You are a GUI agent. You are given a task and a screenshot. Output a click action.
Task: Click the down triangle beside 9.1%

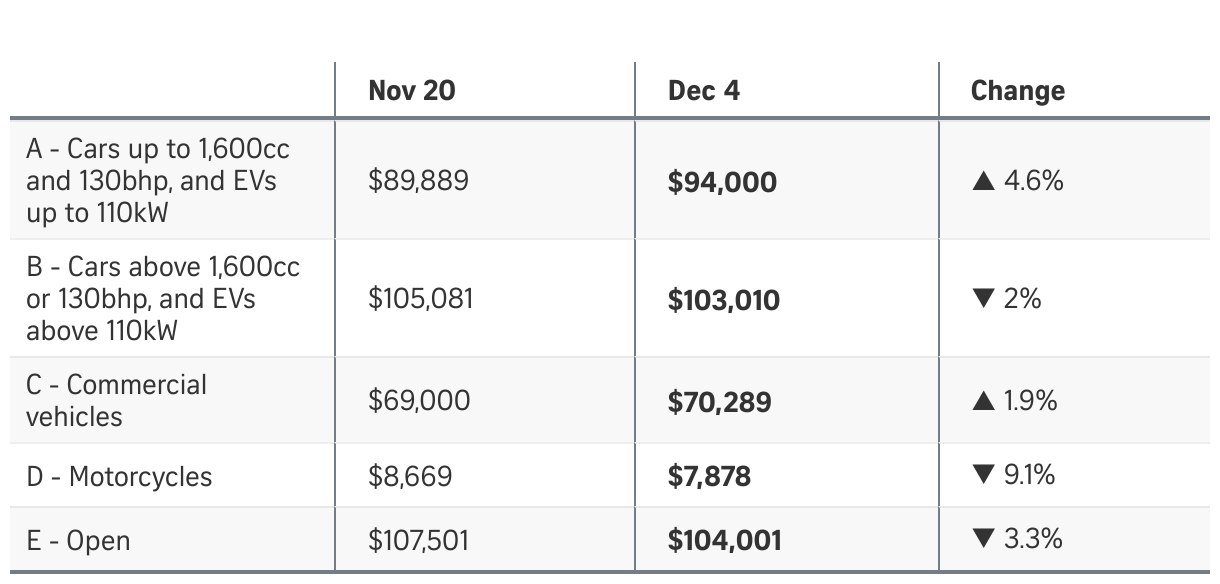point(983,475)
